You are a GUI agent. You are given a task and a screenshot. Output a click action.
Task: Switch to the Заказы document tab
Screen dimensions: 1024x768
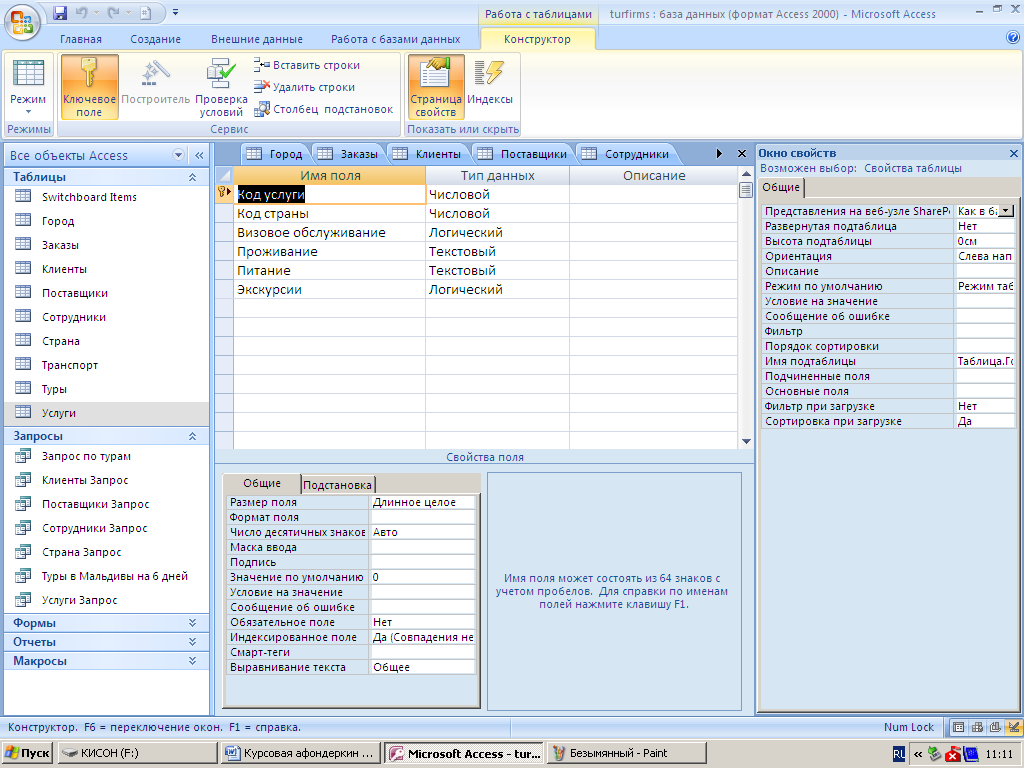pyautogui.click(x=348, y=154)
